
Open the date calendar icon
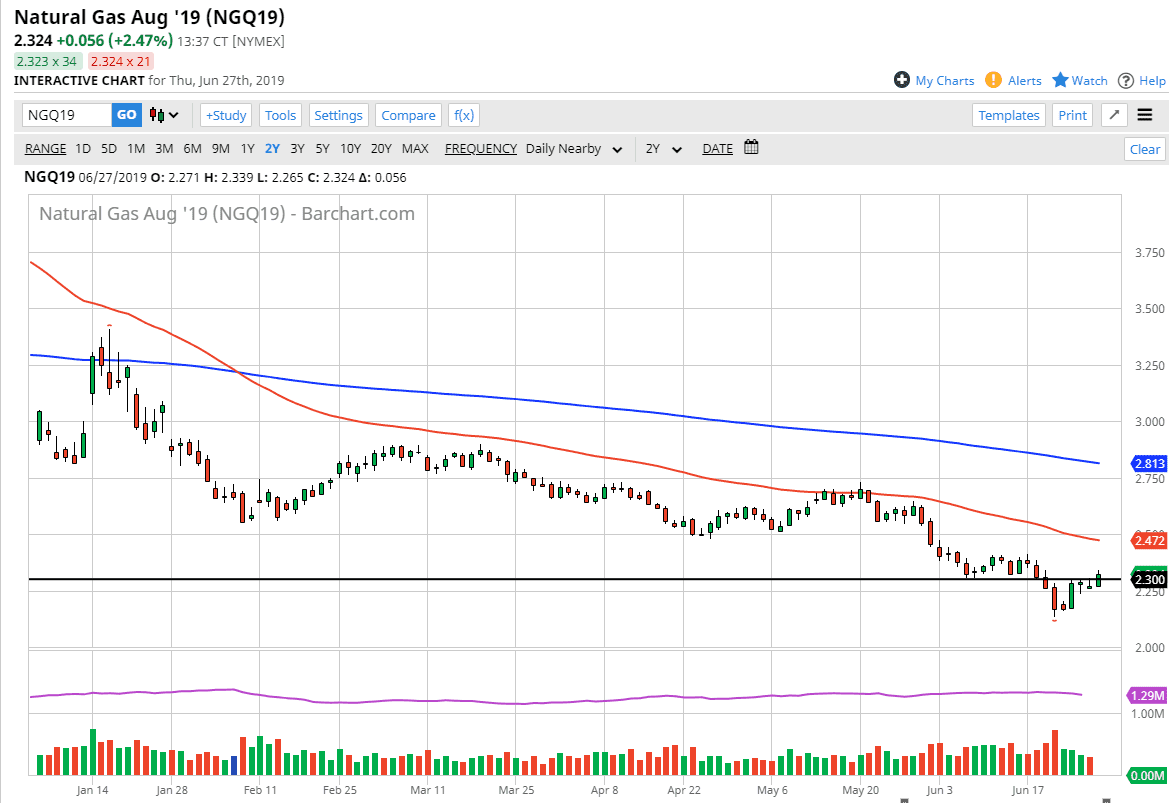tap(751, 147)
